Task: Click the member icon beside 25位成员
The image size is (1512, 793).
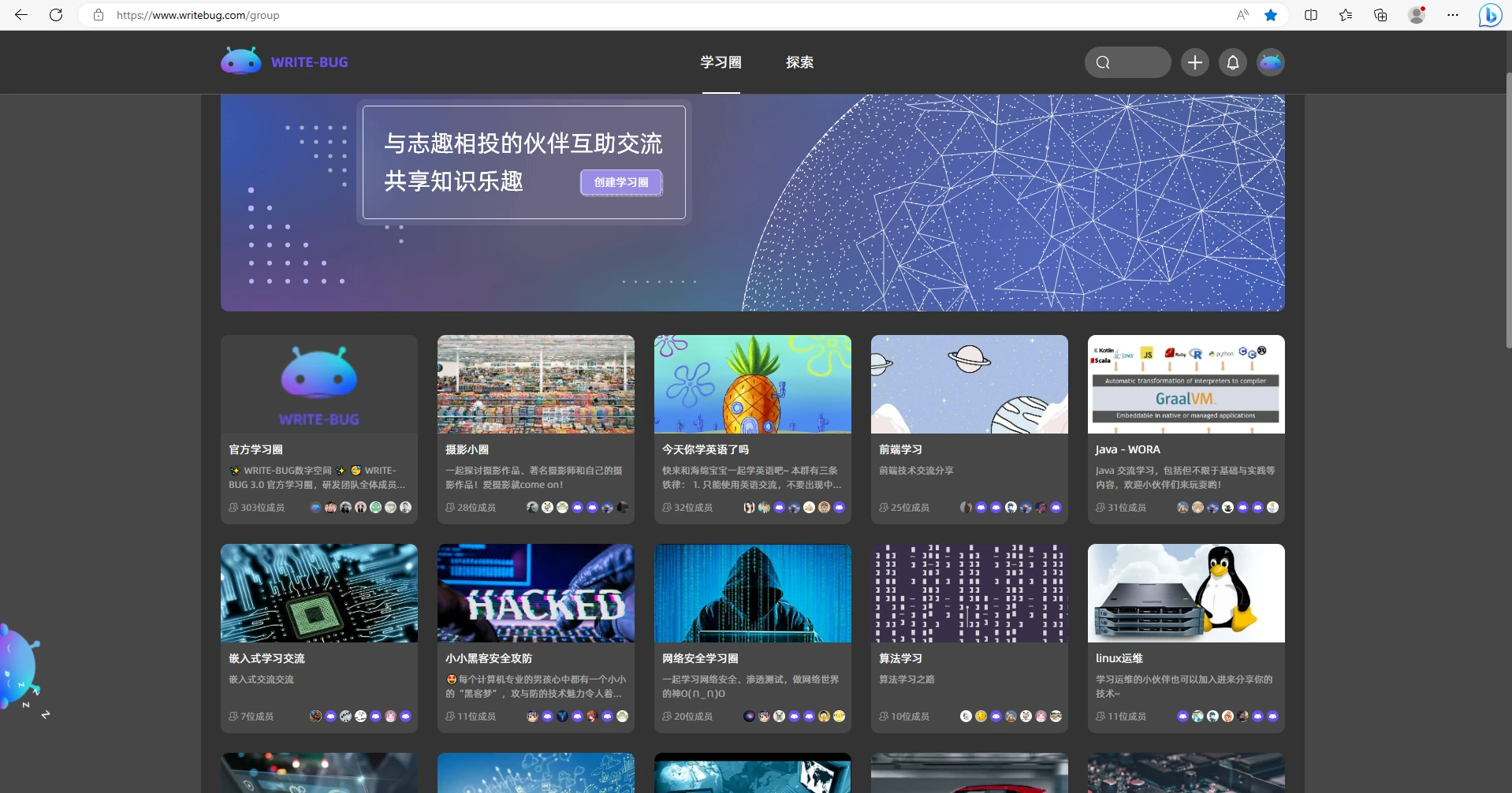Action: click(884, 508)
